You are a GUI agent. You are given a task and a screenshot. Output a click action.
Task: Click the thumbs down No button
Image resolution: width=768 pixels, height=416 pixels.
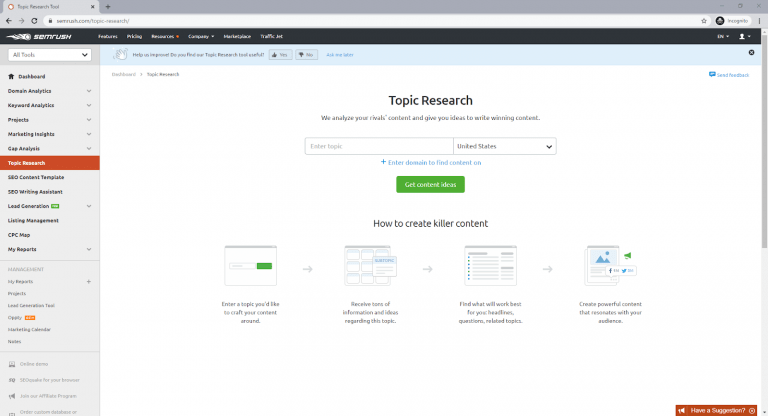coord(306,55)
